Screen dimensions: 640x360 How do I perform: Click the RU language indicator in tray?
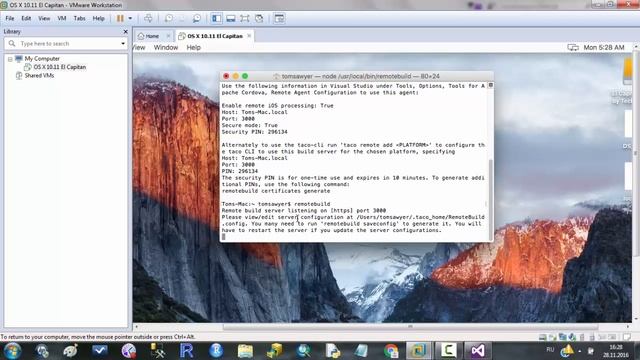click(550, 349)
